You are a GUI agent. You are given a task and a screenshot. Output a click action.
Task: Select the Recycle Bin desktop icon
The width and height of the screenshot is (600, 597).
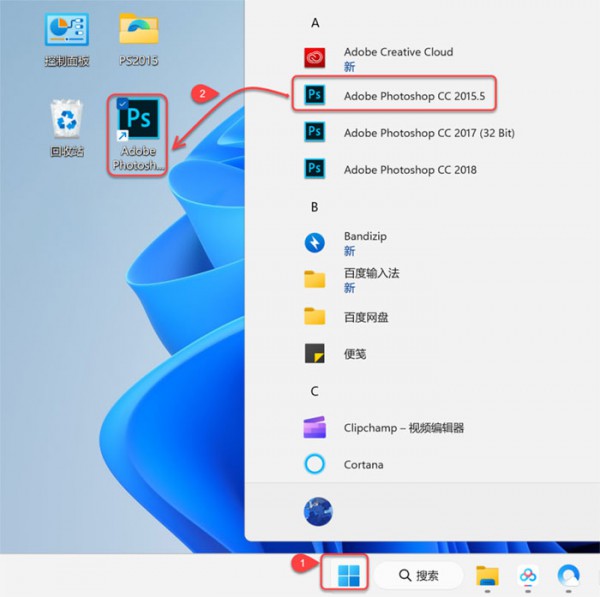(67, 128)
